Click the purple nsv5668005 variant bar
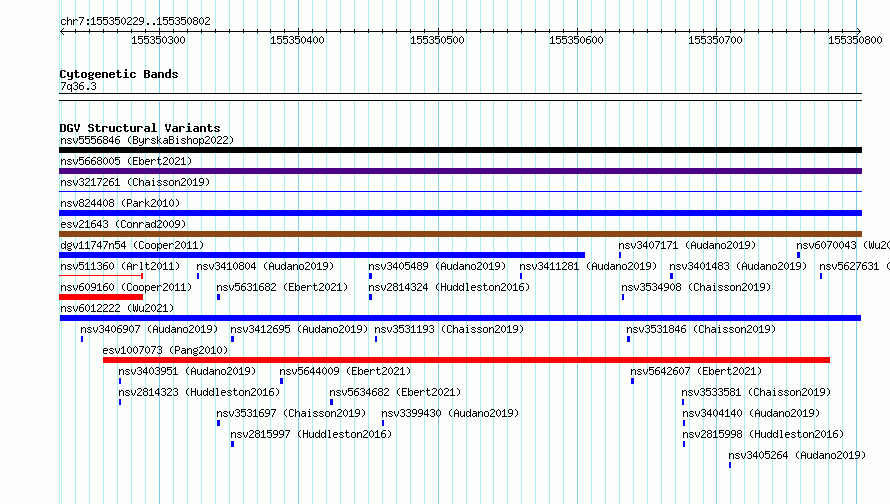The height and width of the screenshot is (504, 890). 460,171
